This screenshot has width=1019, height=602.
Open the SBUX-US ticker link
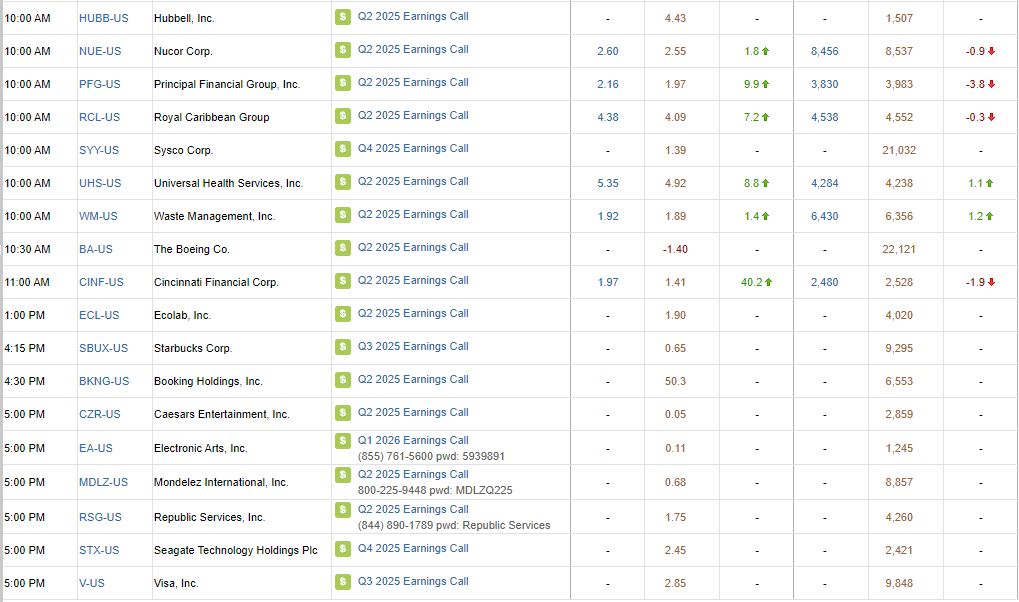pyautogui.click(x=104, y=348)
